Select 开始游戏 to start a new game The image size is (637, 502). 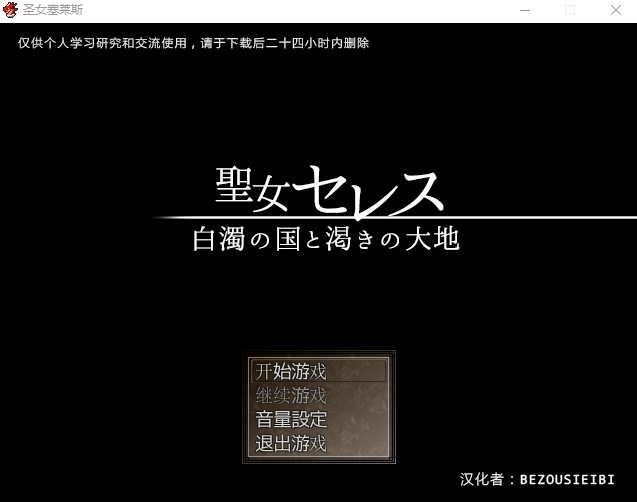(x=318, y=371)
